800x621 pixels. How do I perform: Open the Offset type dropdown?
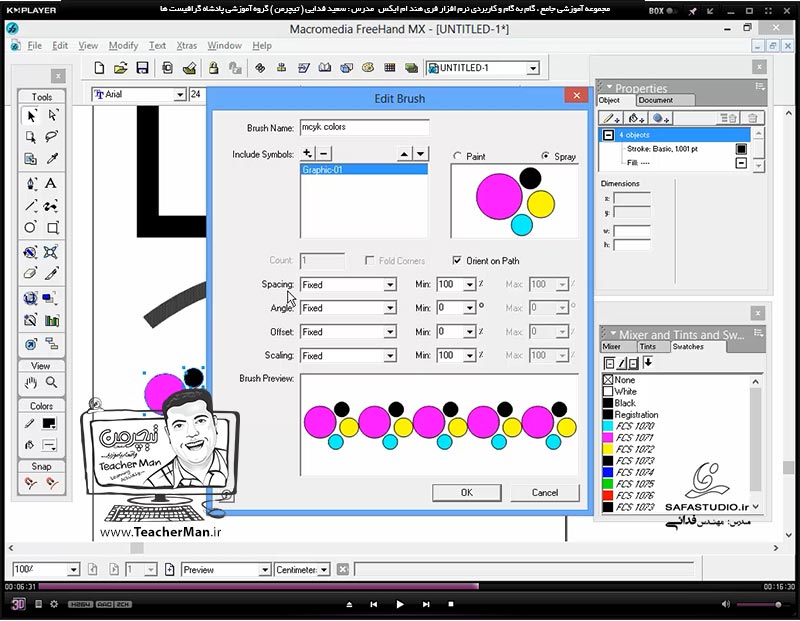390,332
